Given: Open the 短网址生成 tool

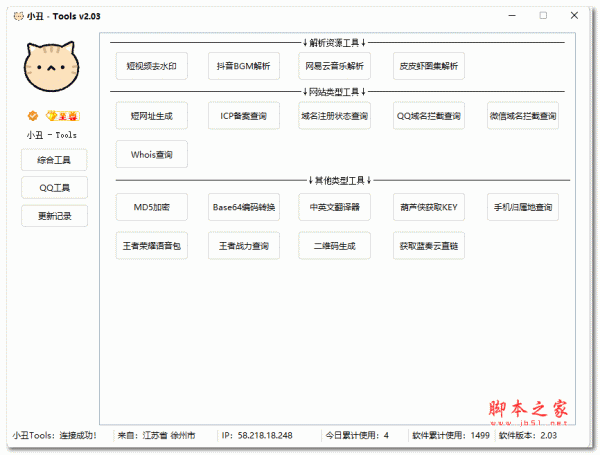Looking at the screenshot, I should [x=152, y=116].
